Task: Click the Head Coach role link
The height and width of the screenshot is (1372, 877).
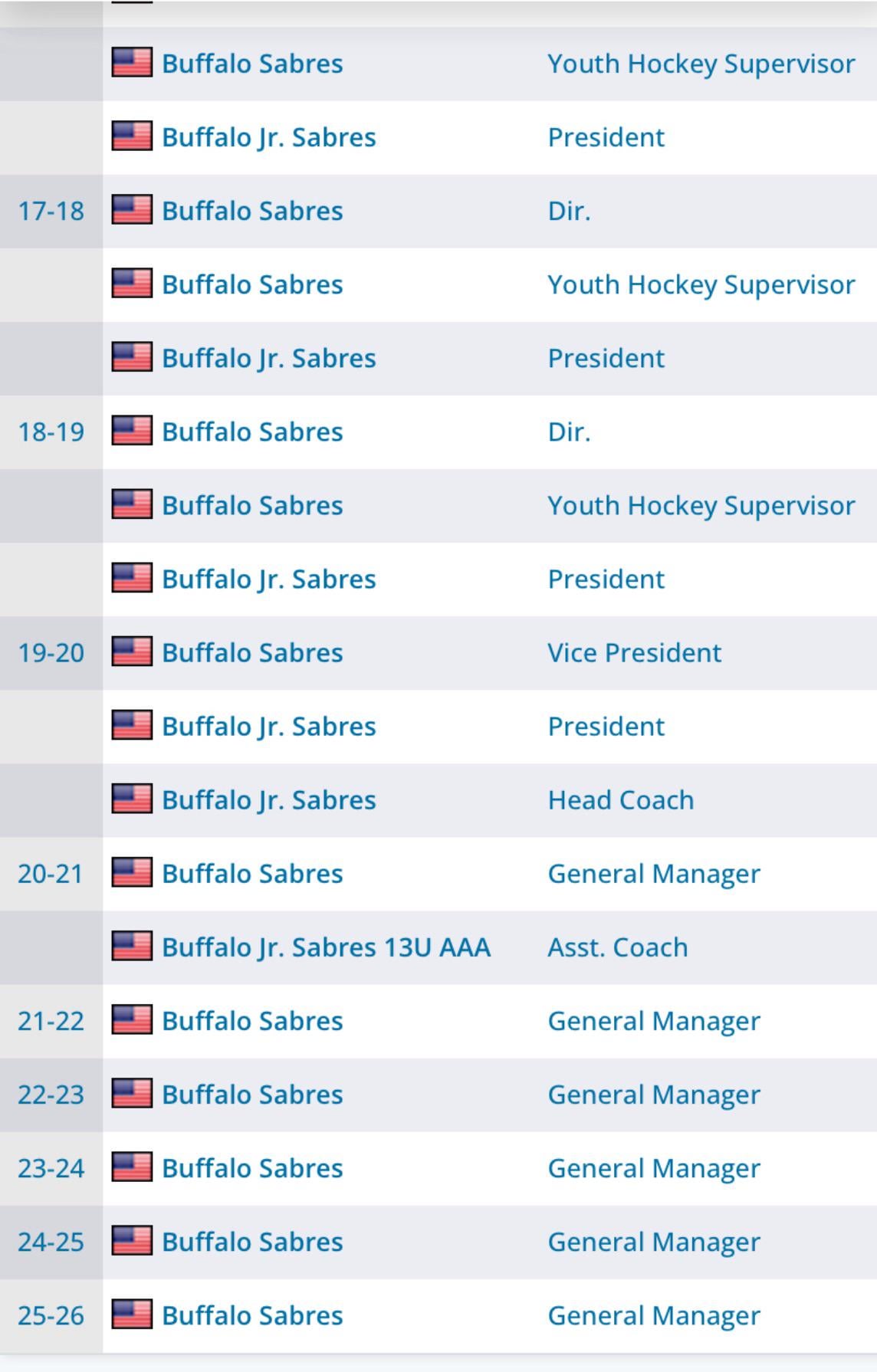Action: [x=620, y=799]
